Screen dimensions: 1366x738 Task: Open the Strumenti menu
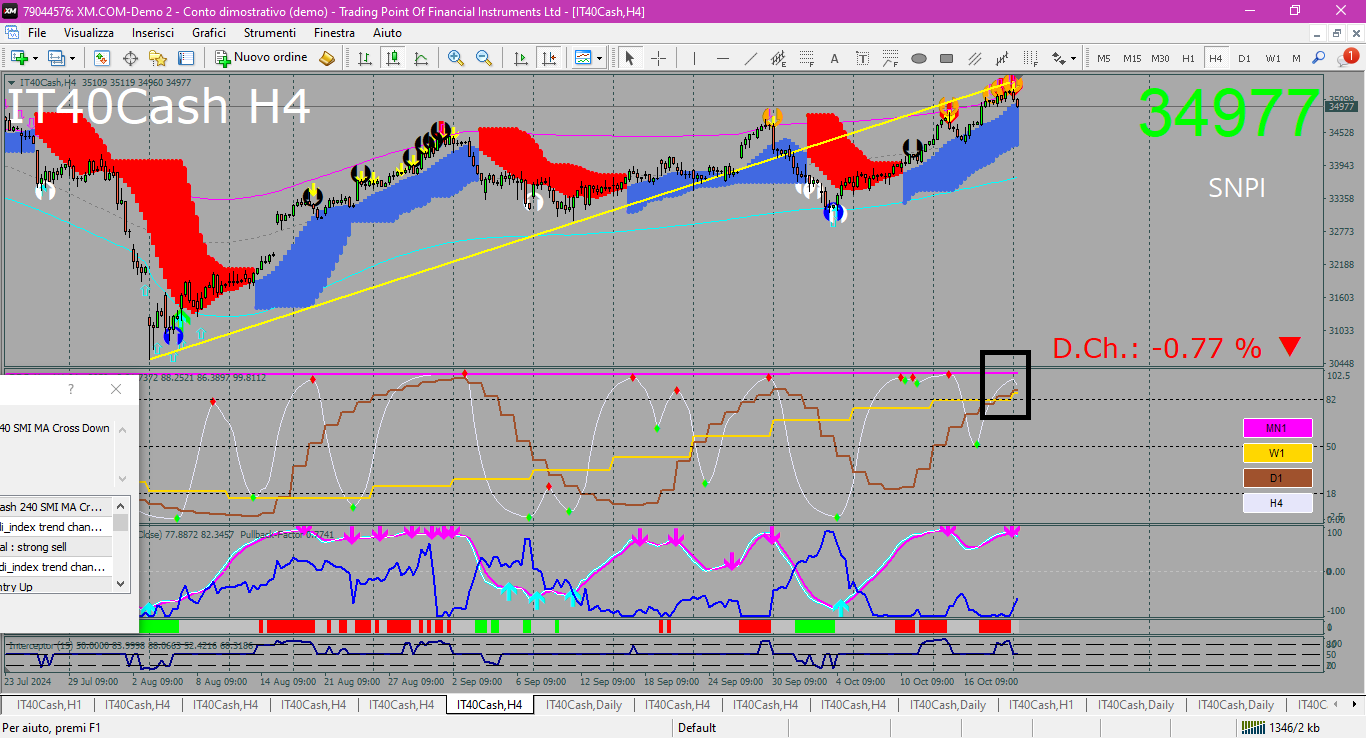tap(270, 33)
